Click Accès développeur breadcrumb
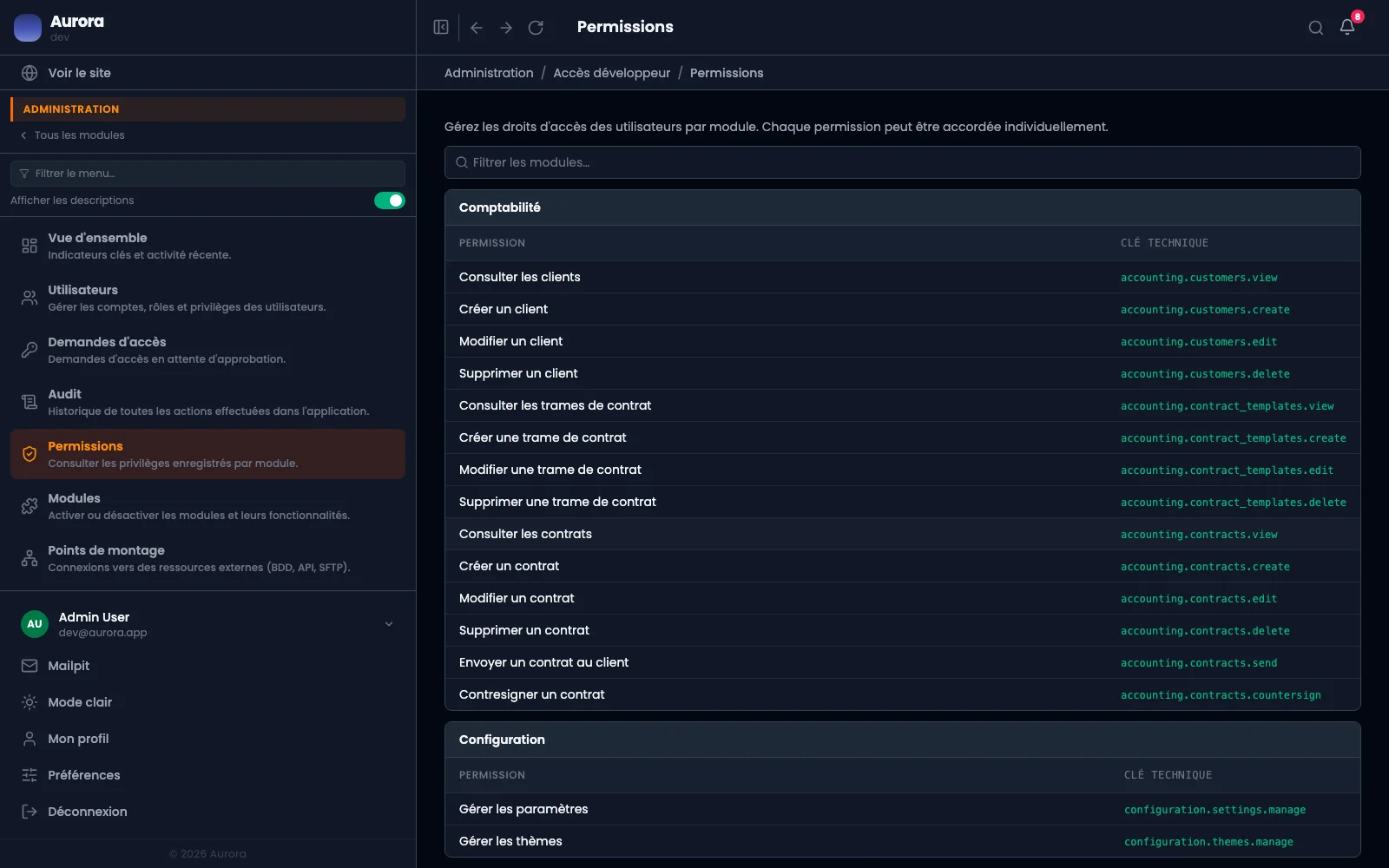This screenshot has height=868, width=1389. [612, 73]
